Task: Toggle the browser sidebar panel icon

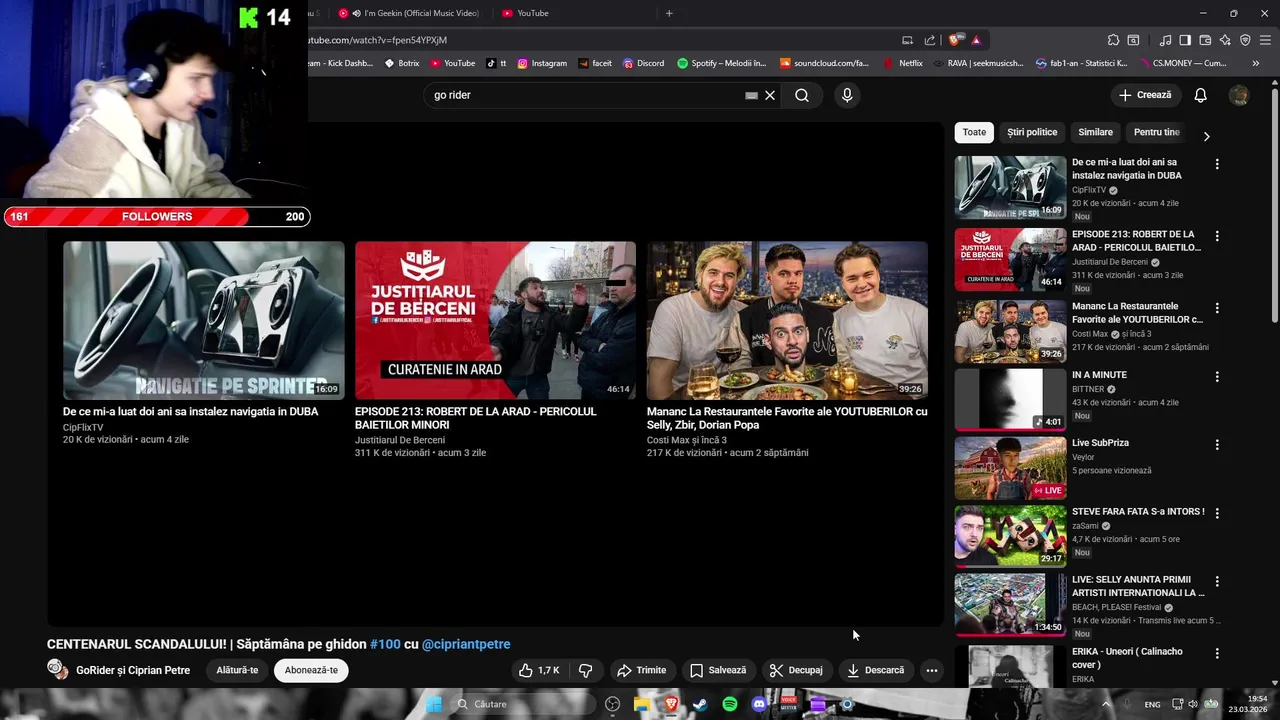Action: click(x=1185, y=40)
